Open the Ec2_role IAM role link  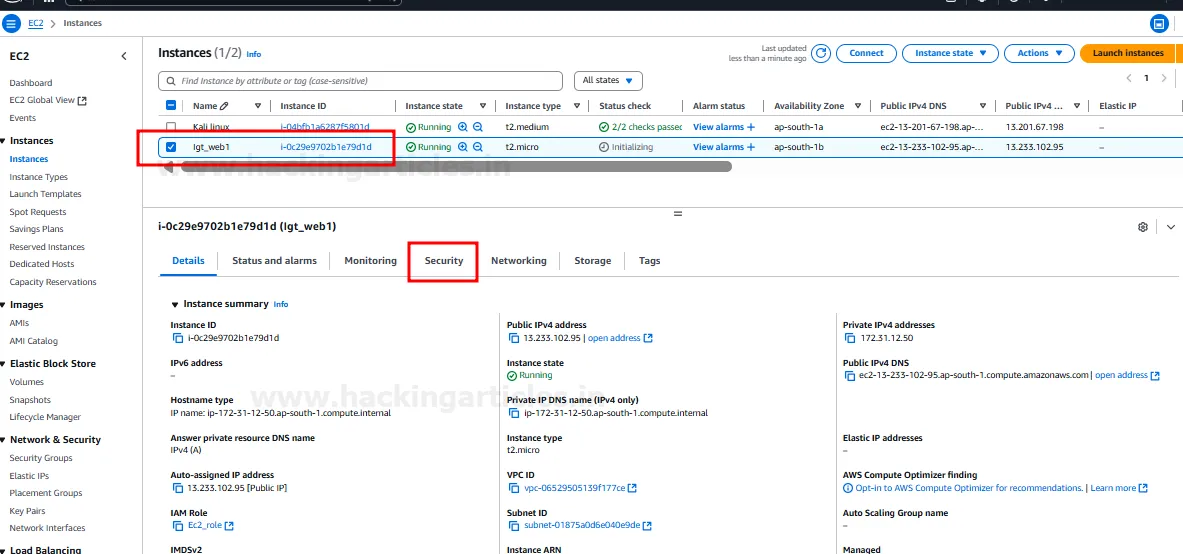point(204,525)
